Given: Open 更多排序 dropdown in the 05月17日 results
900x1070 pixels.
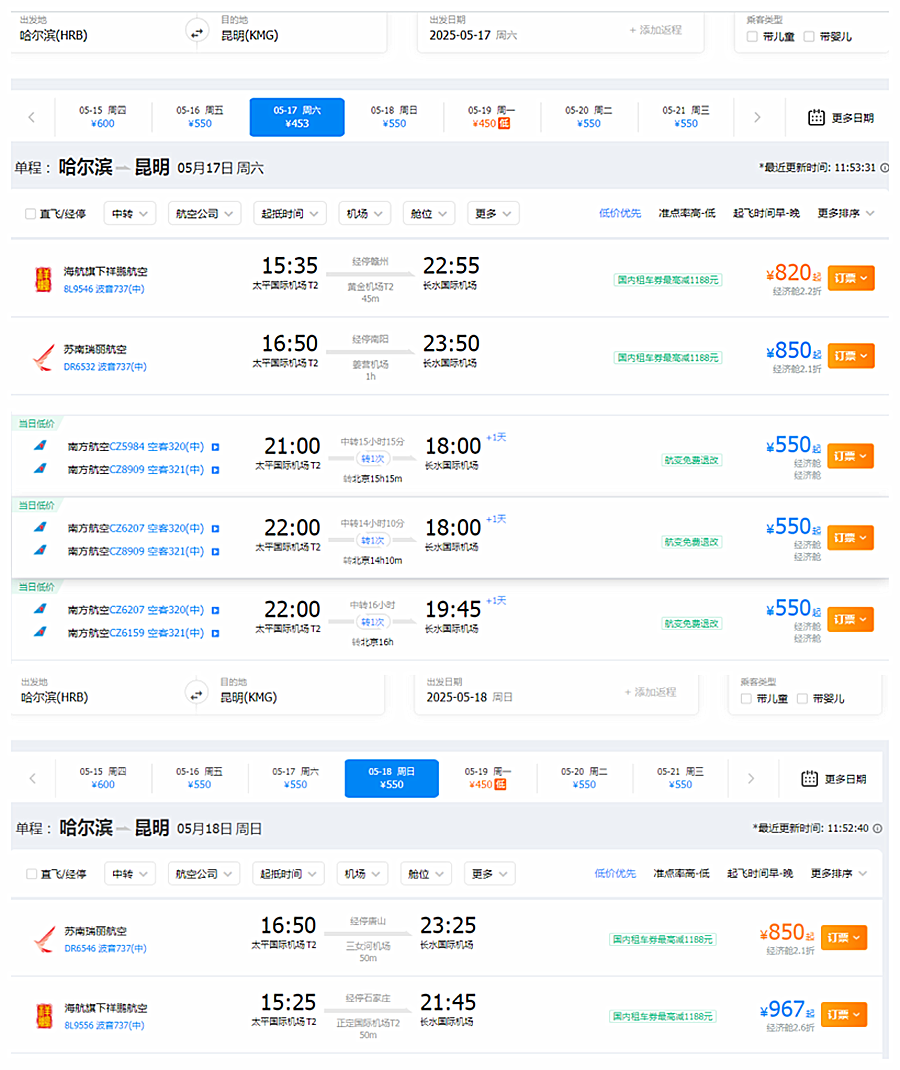Looking at the screenshot, I should (x=845, y=213).
